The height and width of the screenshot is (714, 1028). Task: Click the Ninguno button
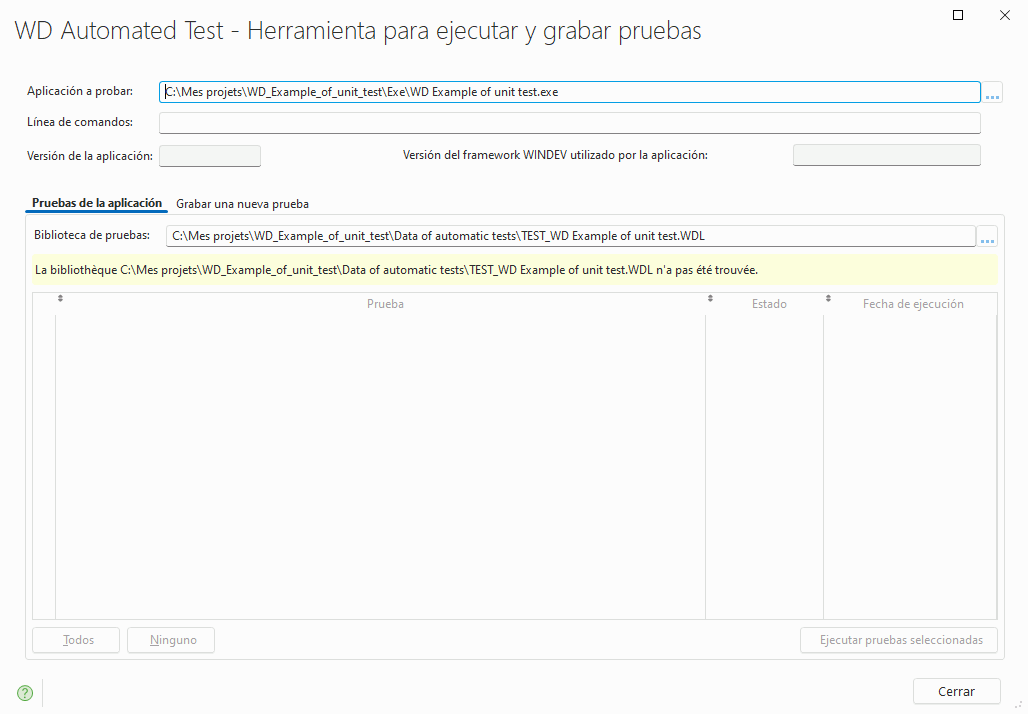(171, 640)
